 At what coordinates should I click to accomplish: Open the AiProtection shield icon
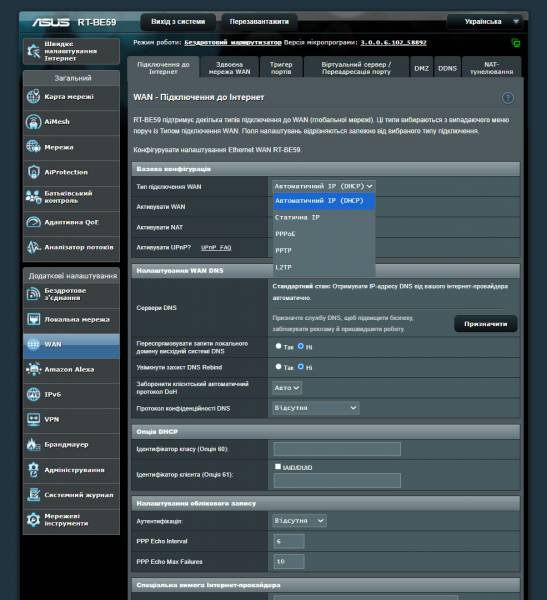point(33,172)
